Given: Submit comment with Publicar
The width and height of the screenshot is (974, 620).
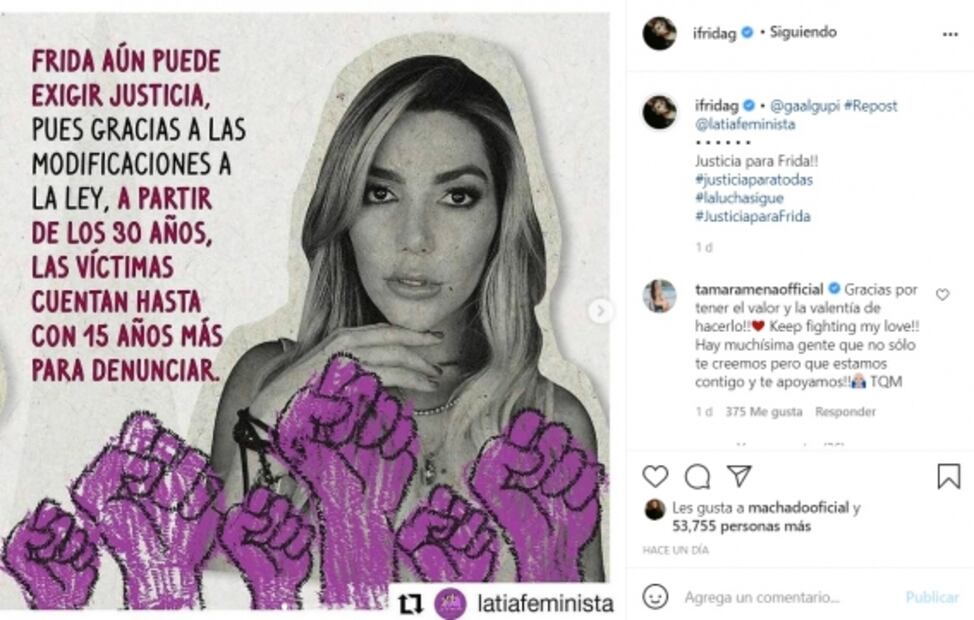Looking at the screenshot, I should [x=932, y=598].
